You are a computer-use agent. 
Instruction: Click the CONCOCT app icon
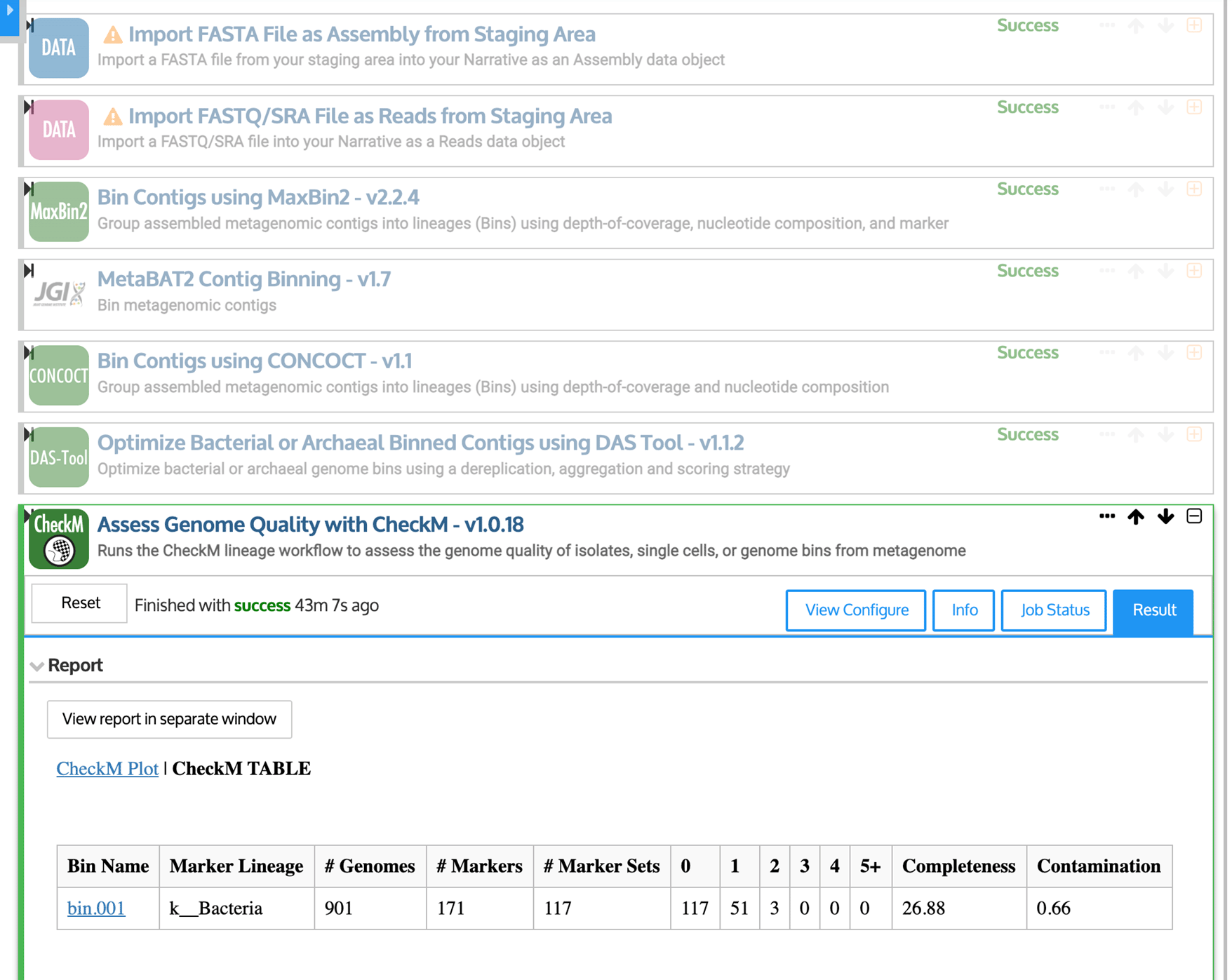tap(59, 375)
